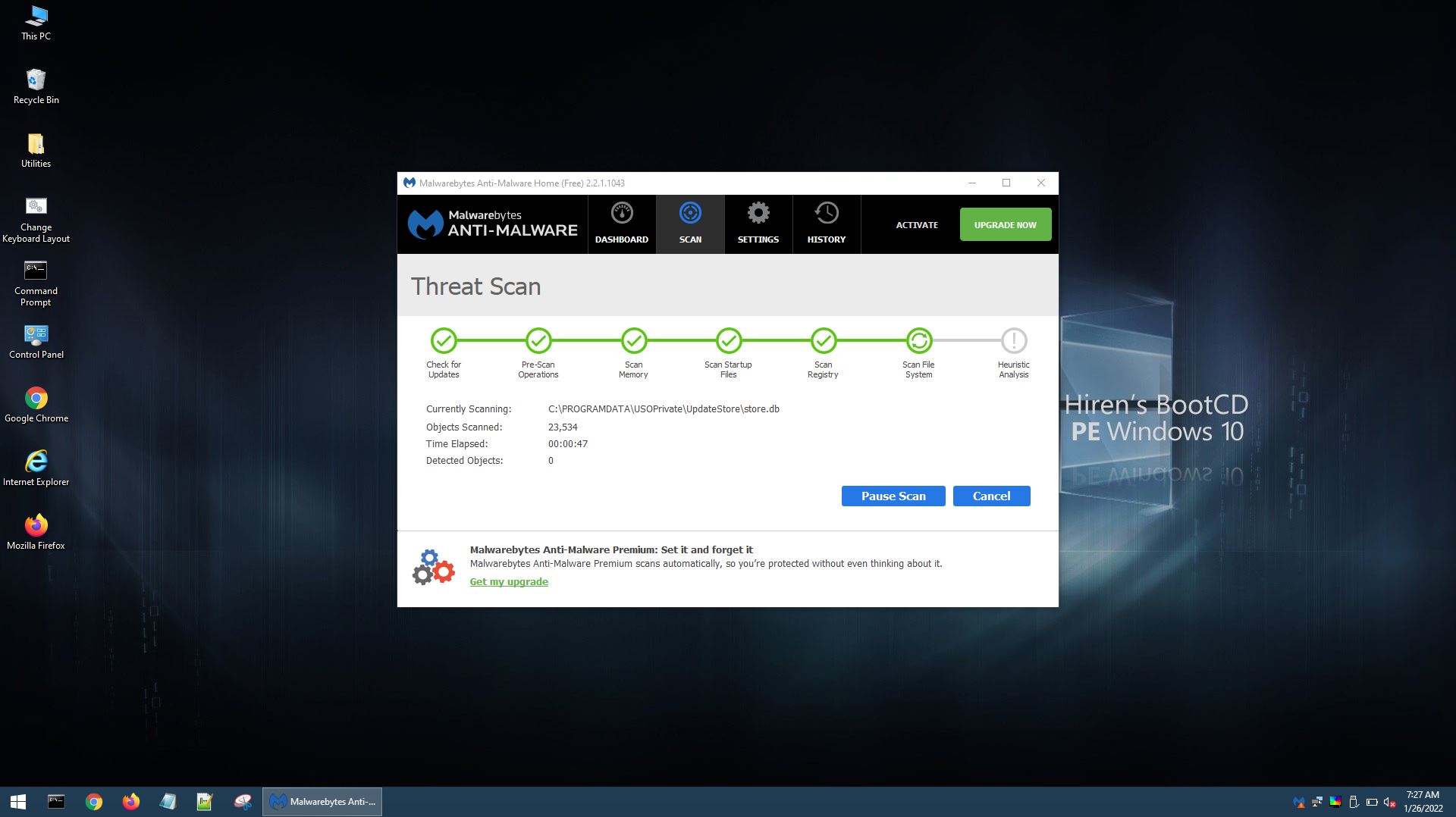Select Change Keyboard Layout desktop icon
Viewport: 1456px width, 817px height.
(36, 220)
